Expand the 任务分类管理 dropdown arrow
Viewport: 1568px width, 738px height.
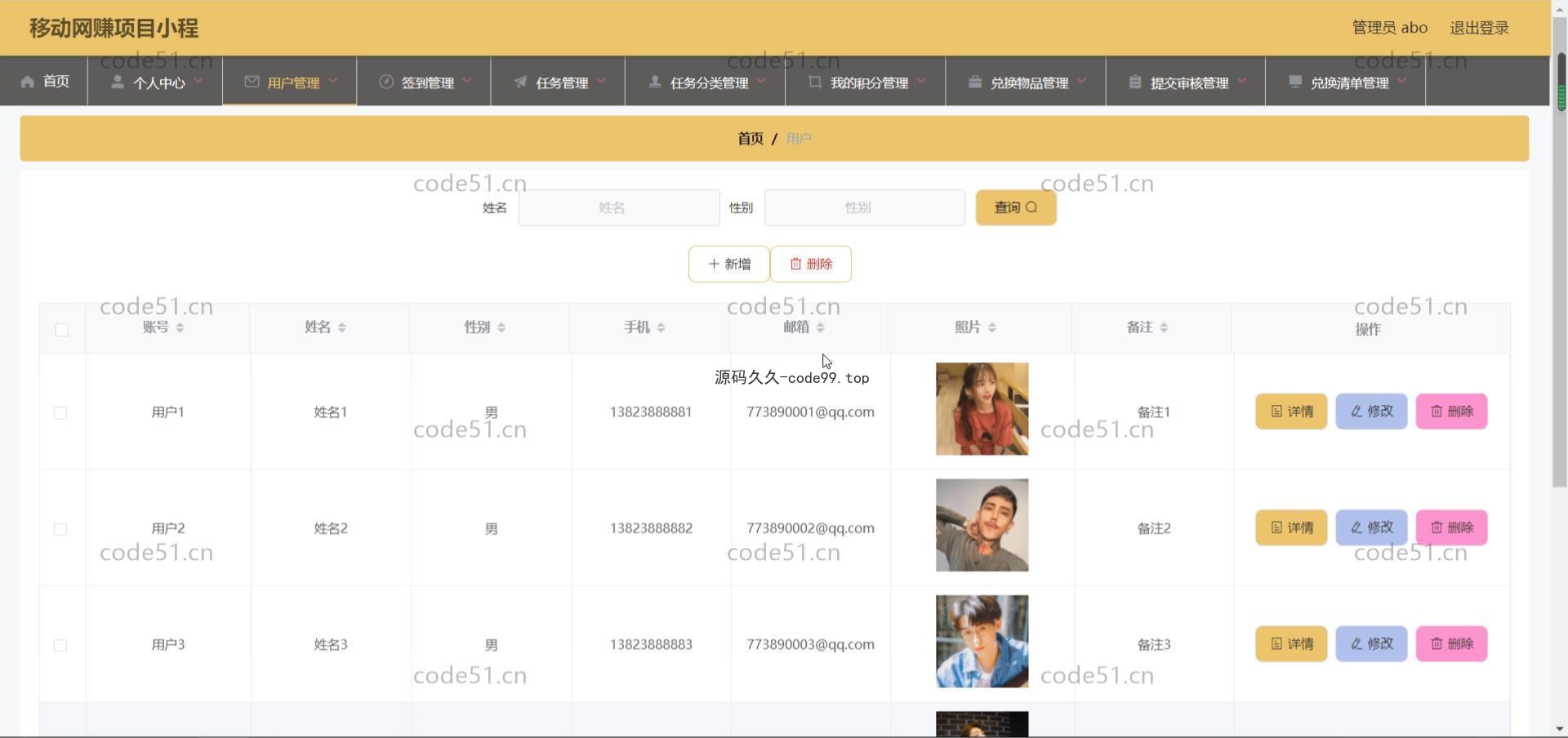pos(762,81)
